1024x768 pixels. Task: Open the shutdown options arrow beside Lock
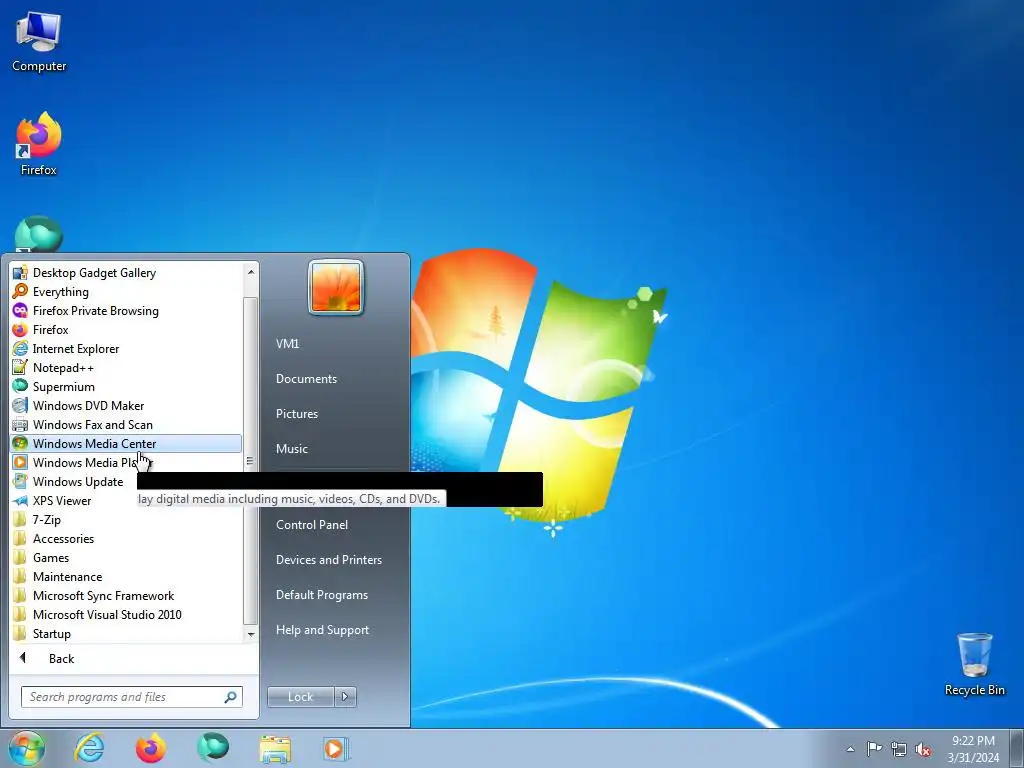click(345, 697)
